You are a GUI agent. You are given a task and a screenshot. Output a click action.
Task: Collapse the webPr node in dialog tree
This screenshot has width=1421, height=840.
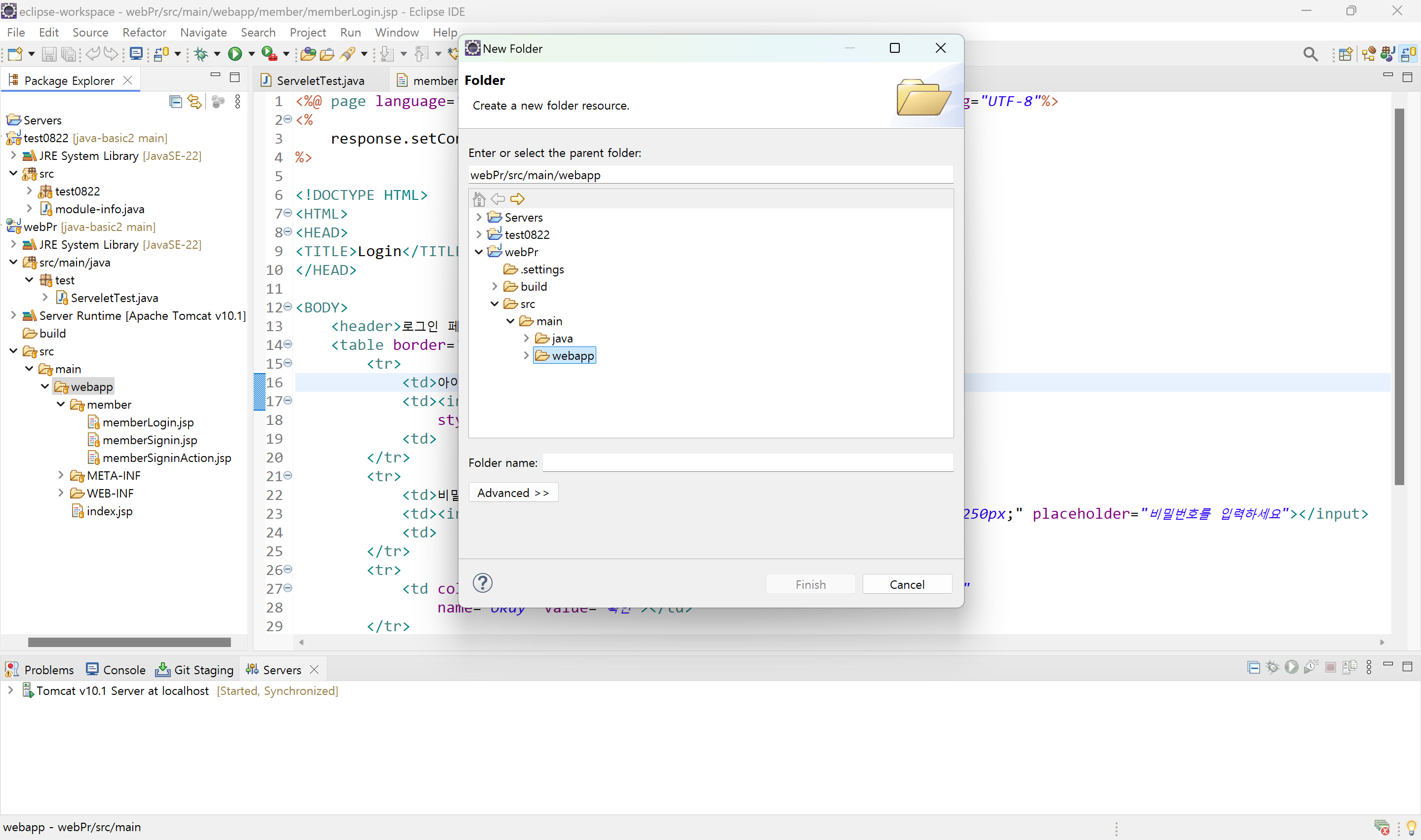pos(479,252)
